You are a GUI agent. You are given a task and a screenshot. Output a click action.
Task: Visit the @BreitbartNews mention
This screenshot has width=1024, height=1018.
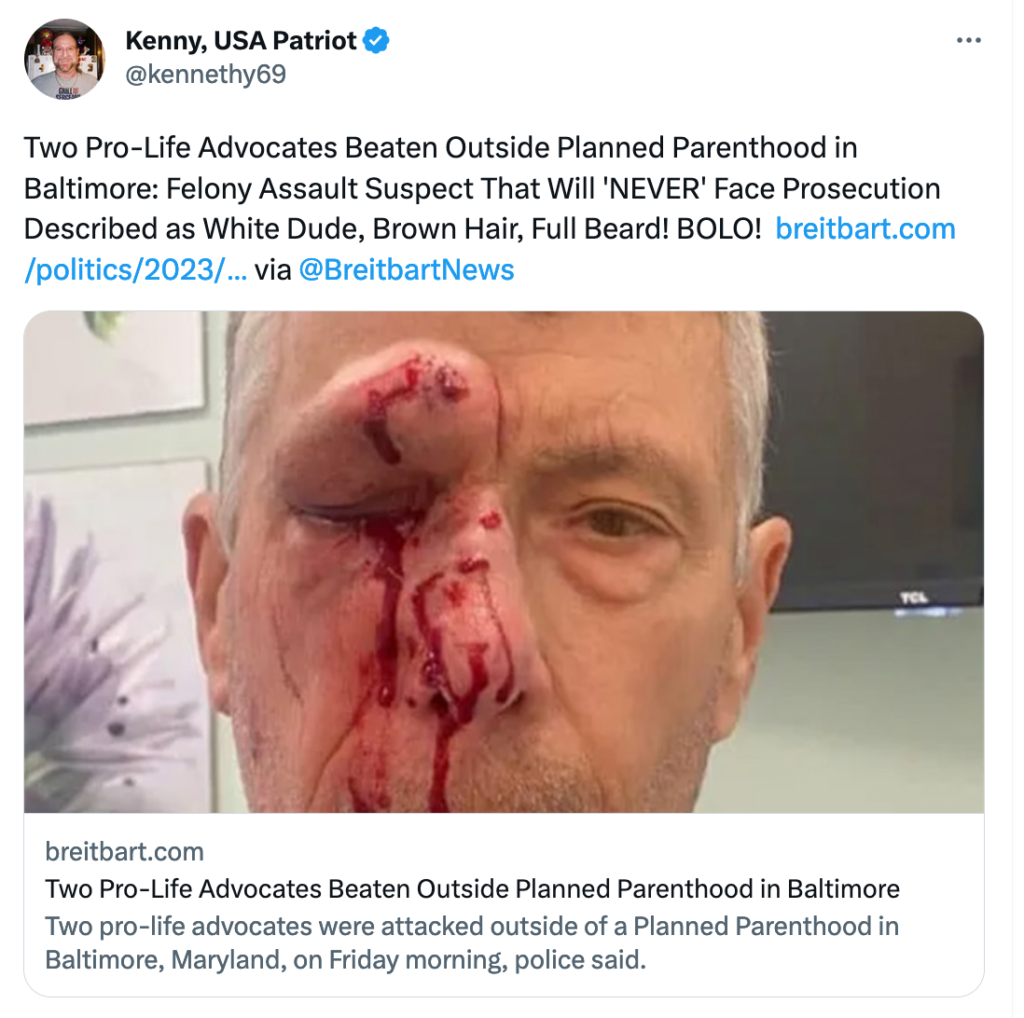tap(405, 269)
